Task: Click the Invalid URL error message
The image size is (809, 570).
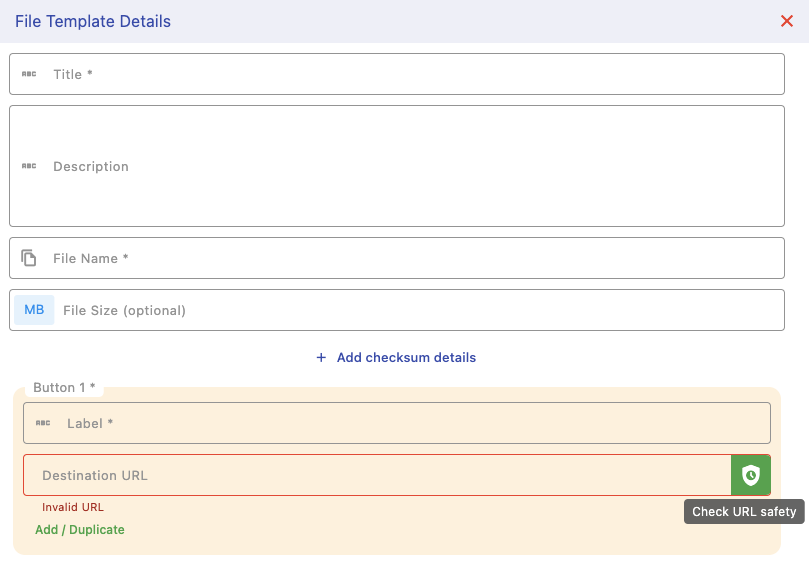Action: point(73,507)
